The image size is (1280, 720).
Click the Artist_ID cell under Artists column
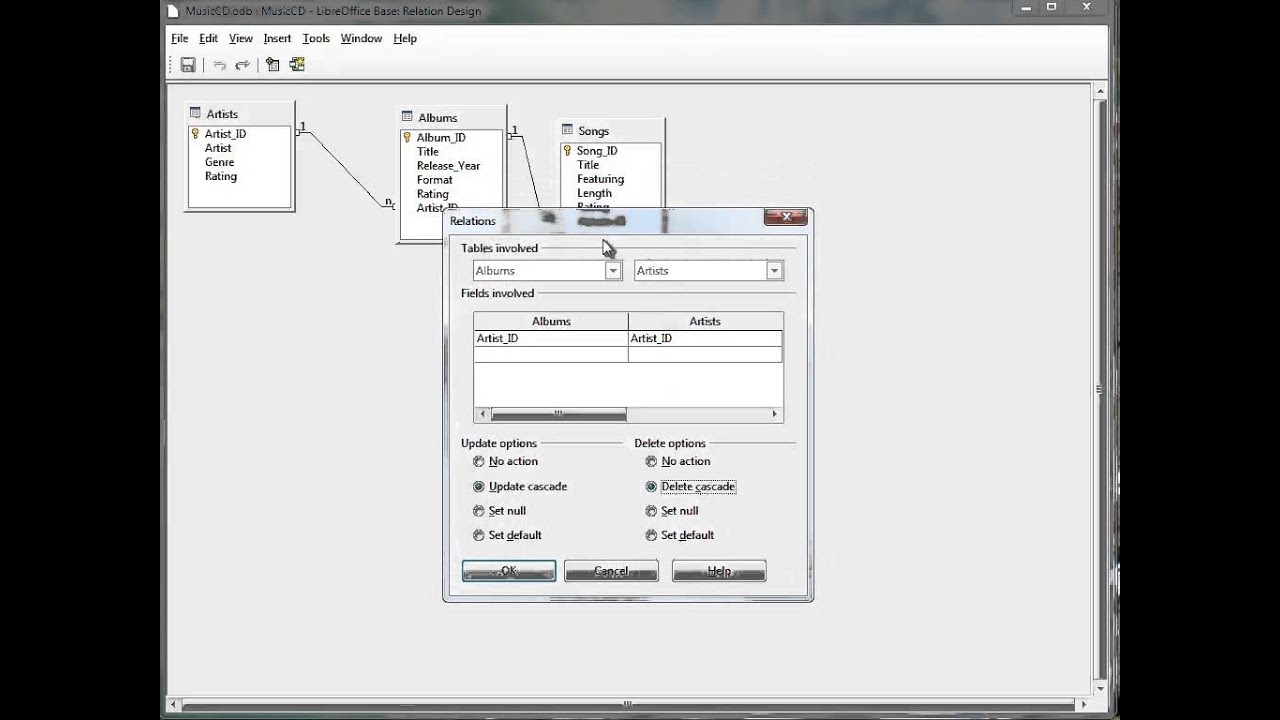[705, 339]
